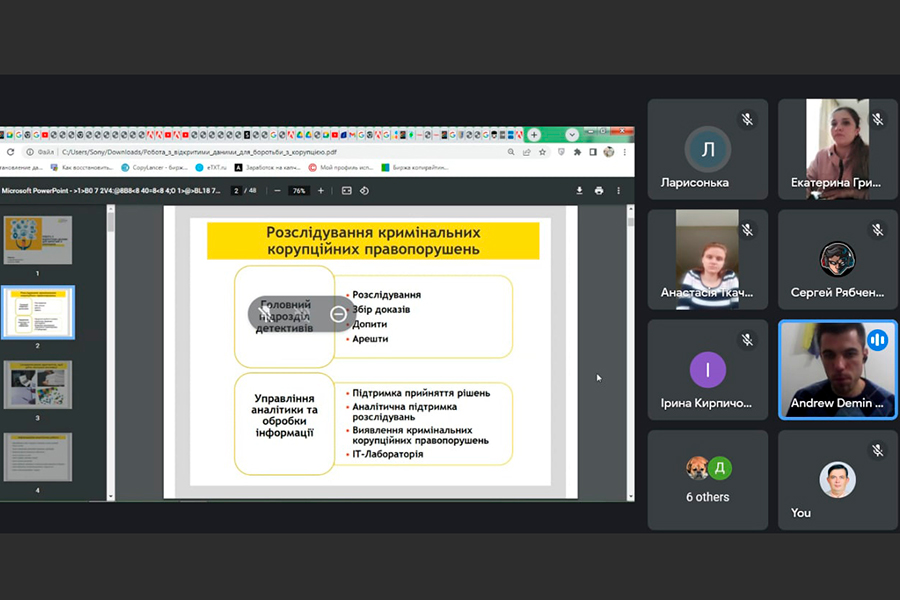Click the muted microphone icon on Ларисонька tile
The height and width of the screenshot is (600, 900).
tap(747, 119)
